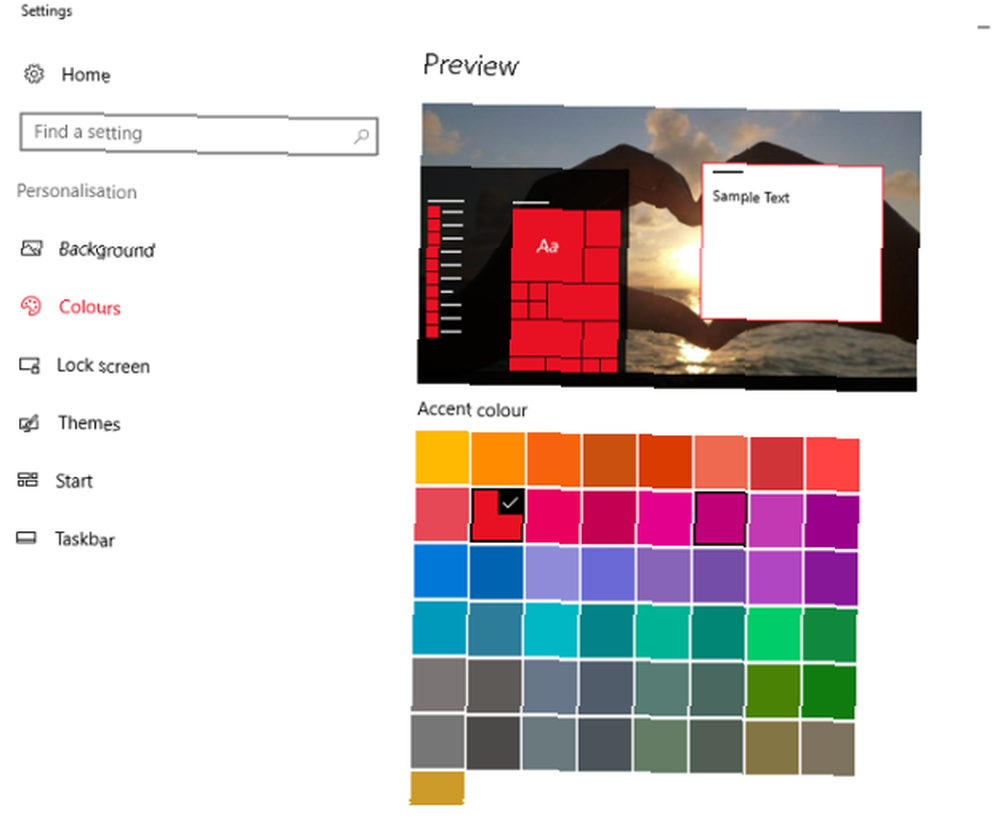Pick the darker orange swatch, second in first row
The width and height of the screenshot is (1000, 818).
pyautogui.click(x=497, y=458)
